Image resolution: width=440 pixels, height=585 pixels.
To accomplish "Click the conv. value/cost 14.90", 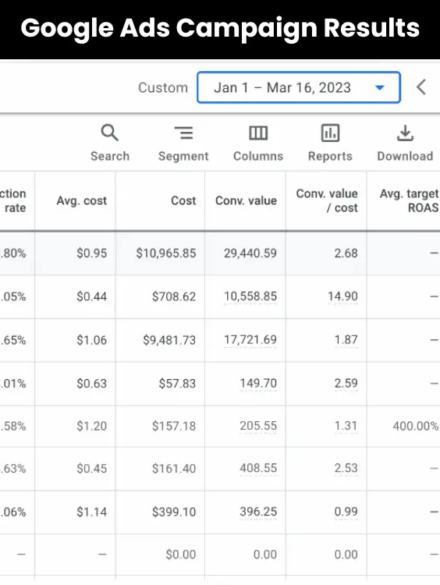I will [x=343, y=297].
